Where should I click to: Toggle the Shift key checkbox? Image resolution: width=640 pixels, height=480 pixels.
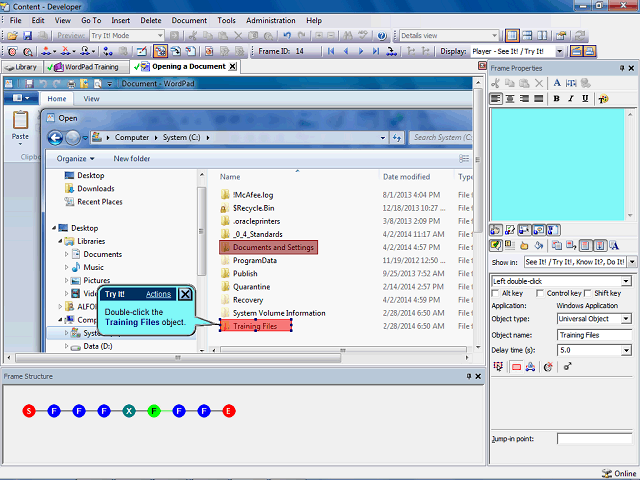[588, 293]
